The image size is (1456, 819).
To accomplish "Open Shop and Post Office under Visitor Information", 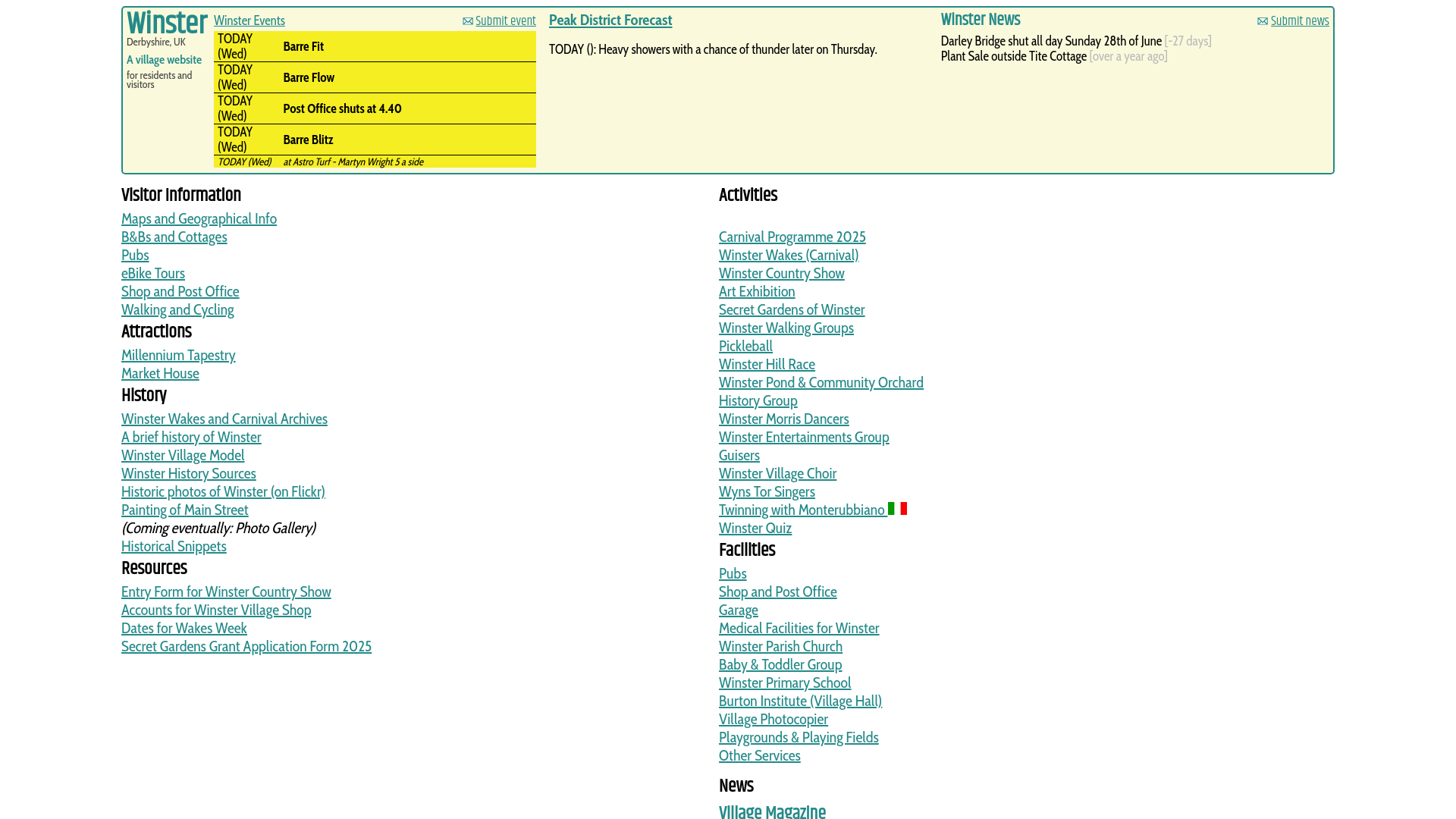I will pyautogui.click(x=180, y=291).
